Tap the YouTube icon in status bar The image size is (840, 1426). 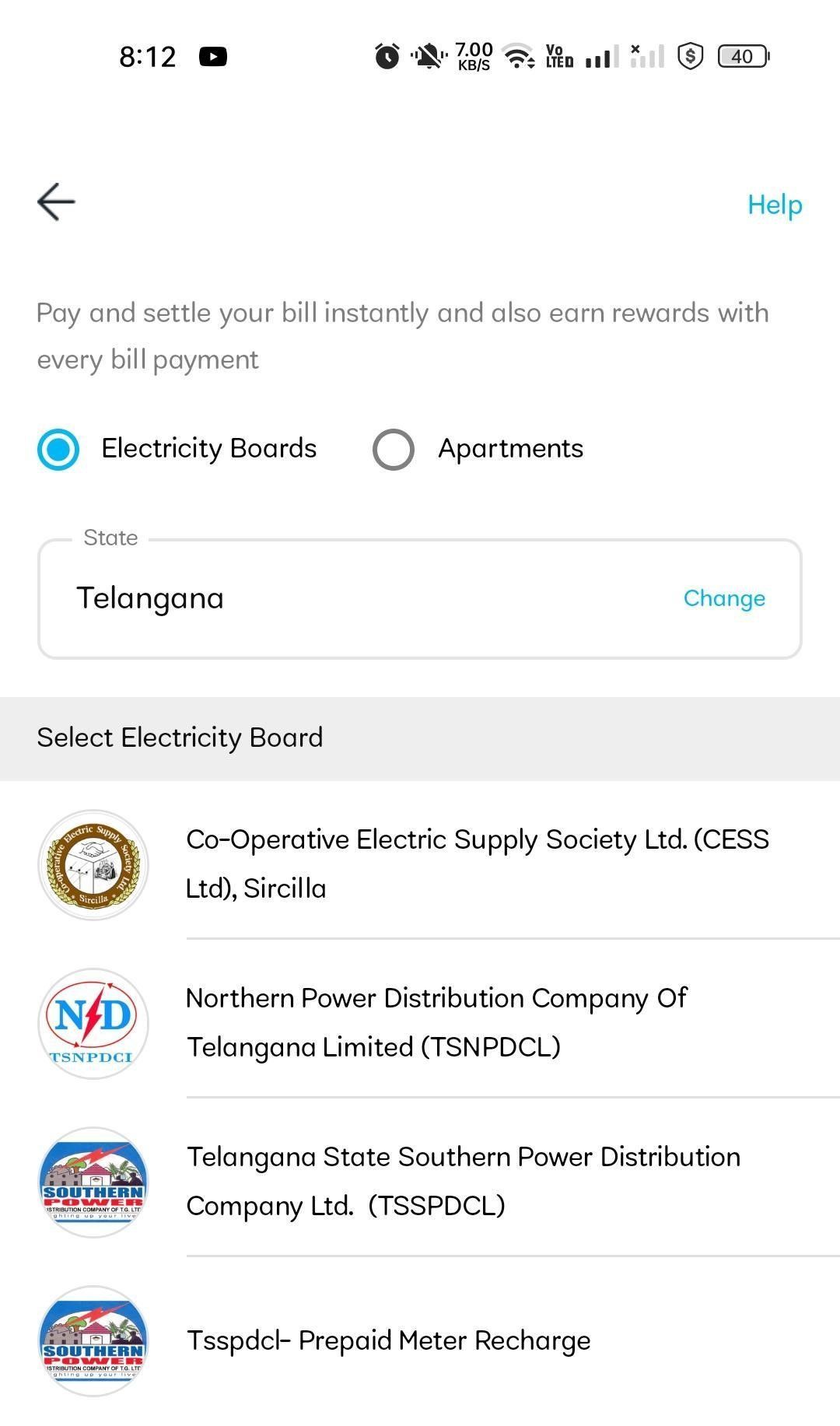pyautogui.click(x=213, y=57)
